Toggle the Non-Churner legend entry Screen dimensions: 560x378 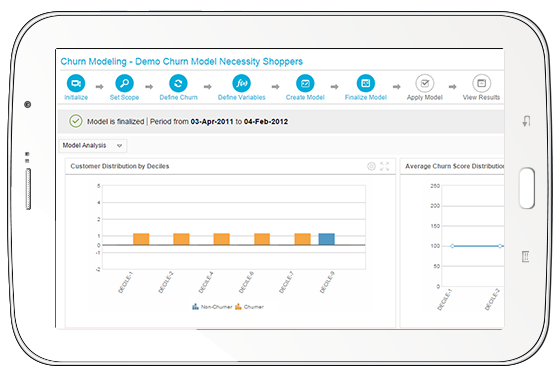pos(212,307)
